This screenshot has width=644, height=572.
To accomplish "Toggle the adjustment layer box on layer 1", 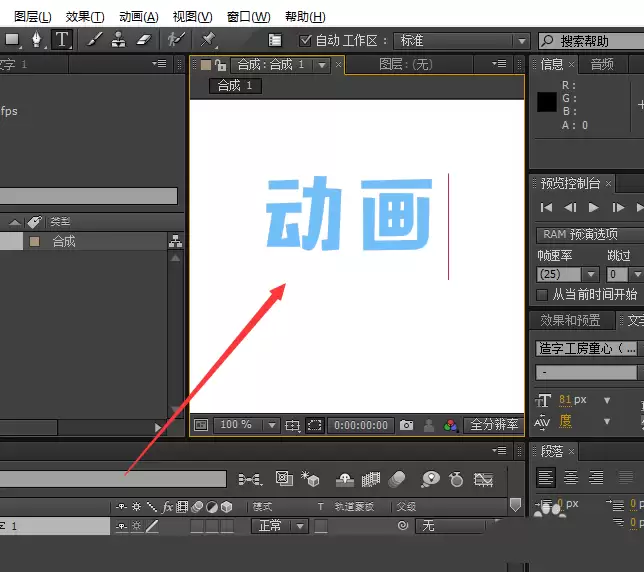I will pos(212,526).
